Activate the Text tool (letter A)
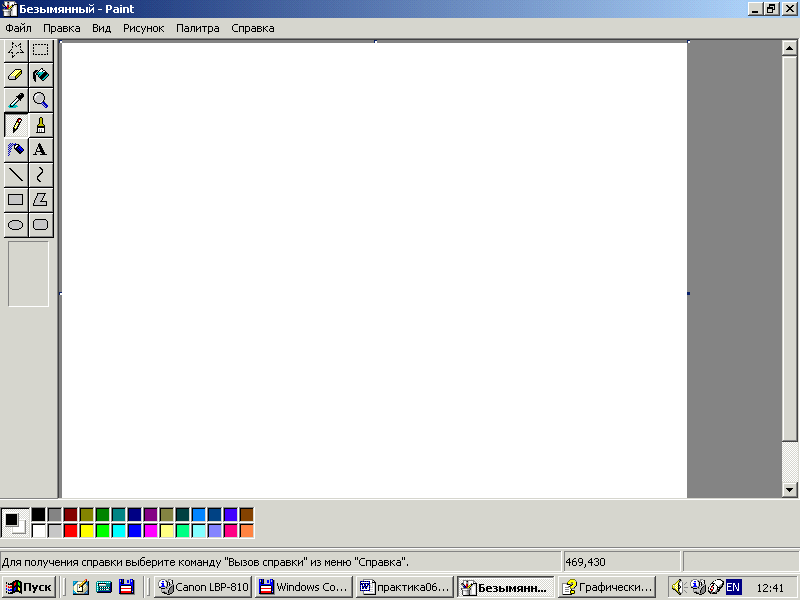The width and height of the screenshot is (800, 600). [x=41, y=150]
